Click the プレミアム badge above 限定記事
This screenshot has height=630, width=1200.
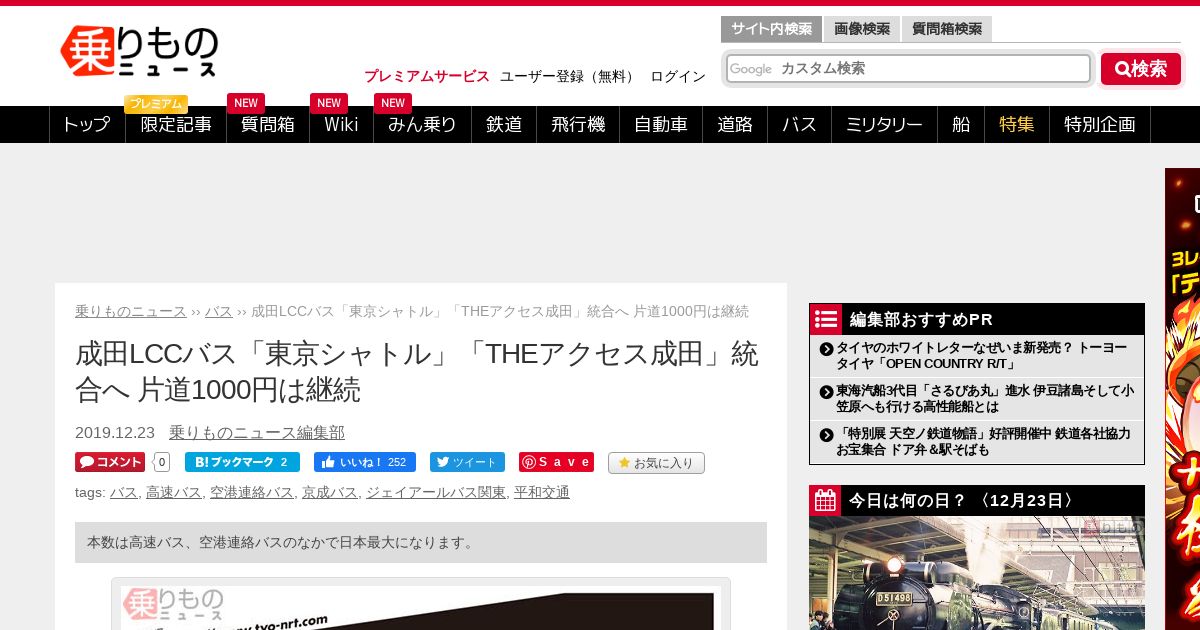pyautogui.click(x=156, y=104)
